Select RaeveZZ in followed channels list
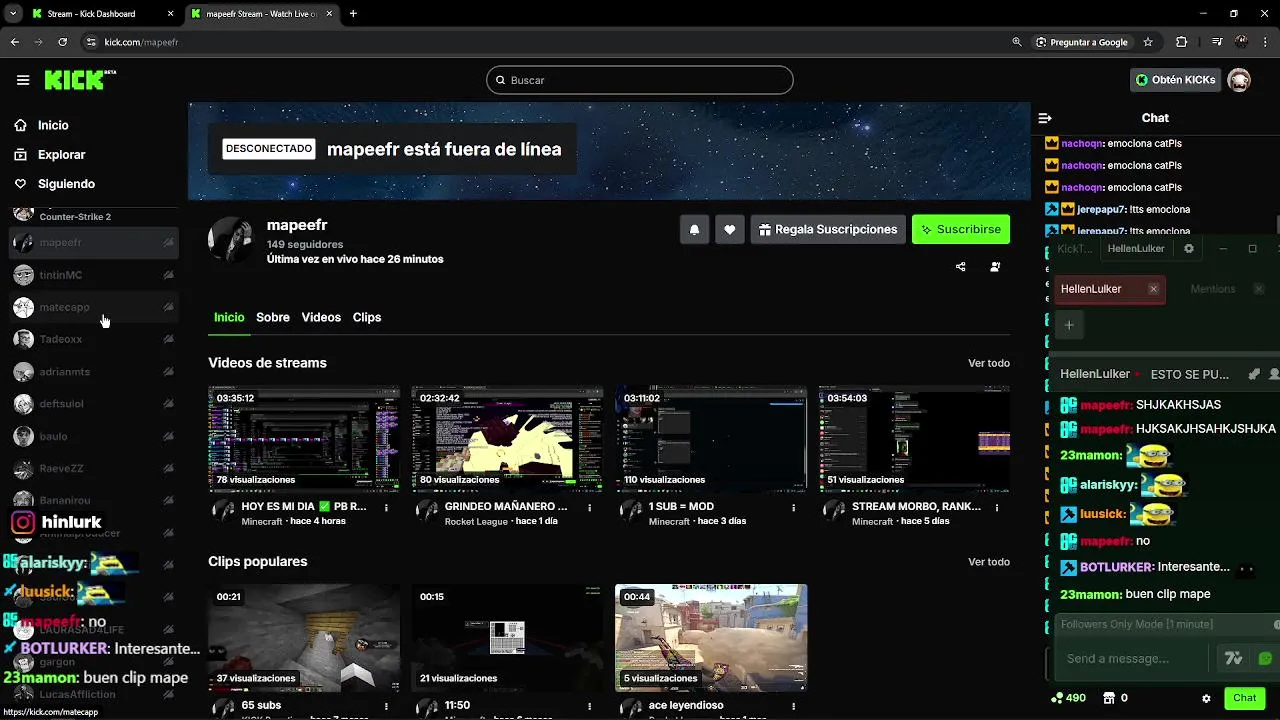 [x=95, y=468]
